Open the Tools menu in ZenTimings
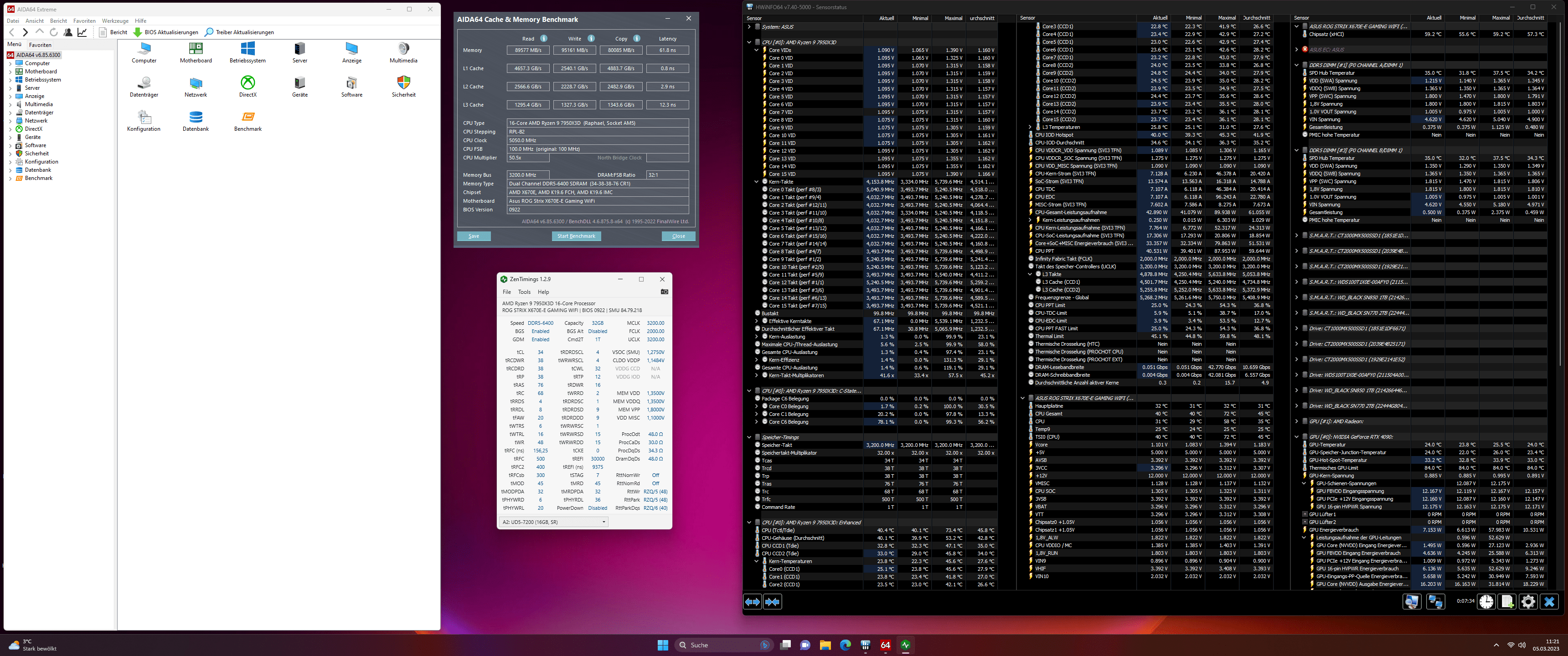 [524, 292]
